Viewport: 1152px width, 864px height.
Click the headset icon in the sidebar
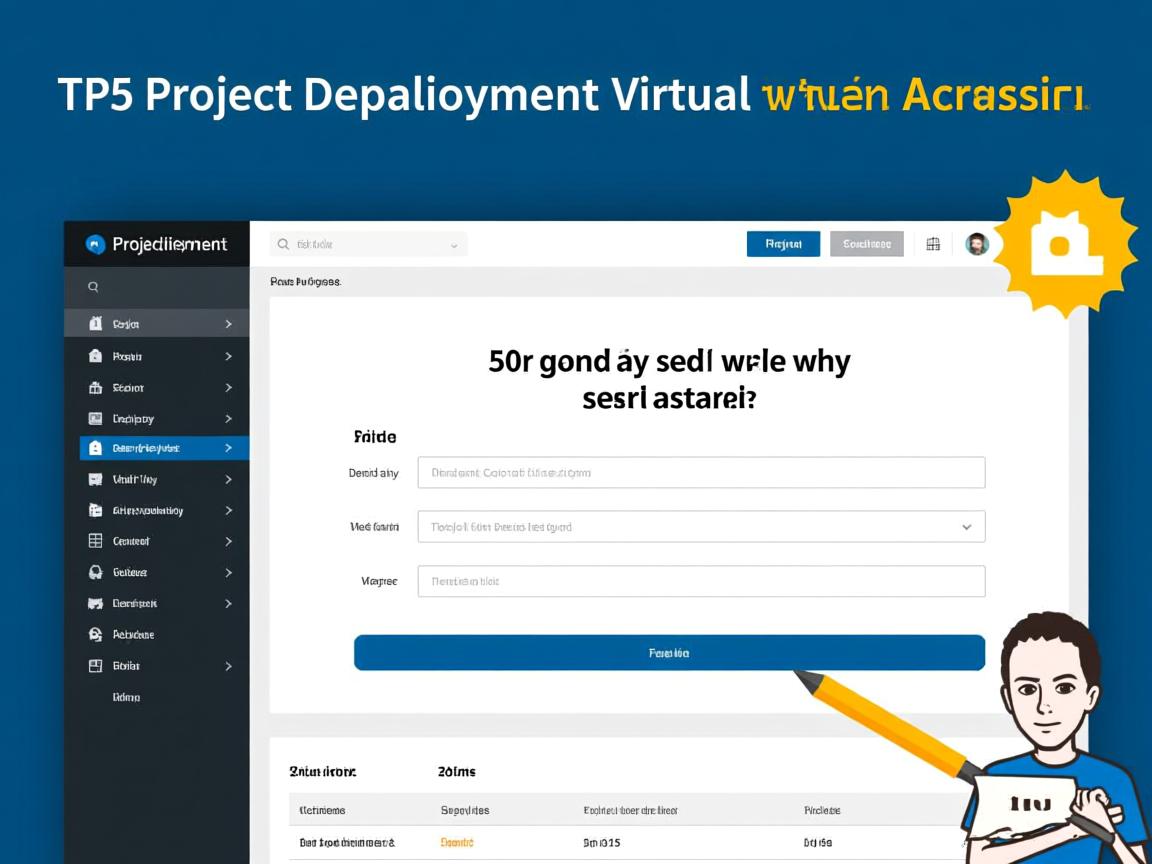coord(95,572)
